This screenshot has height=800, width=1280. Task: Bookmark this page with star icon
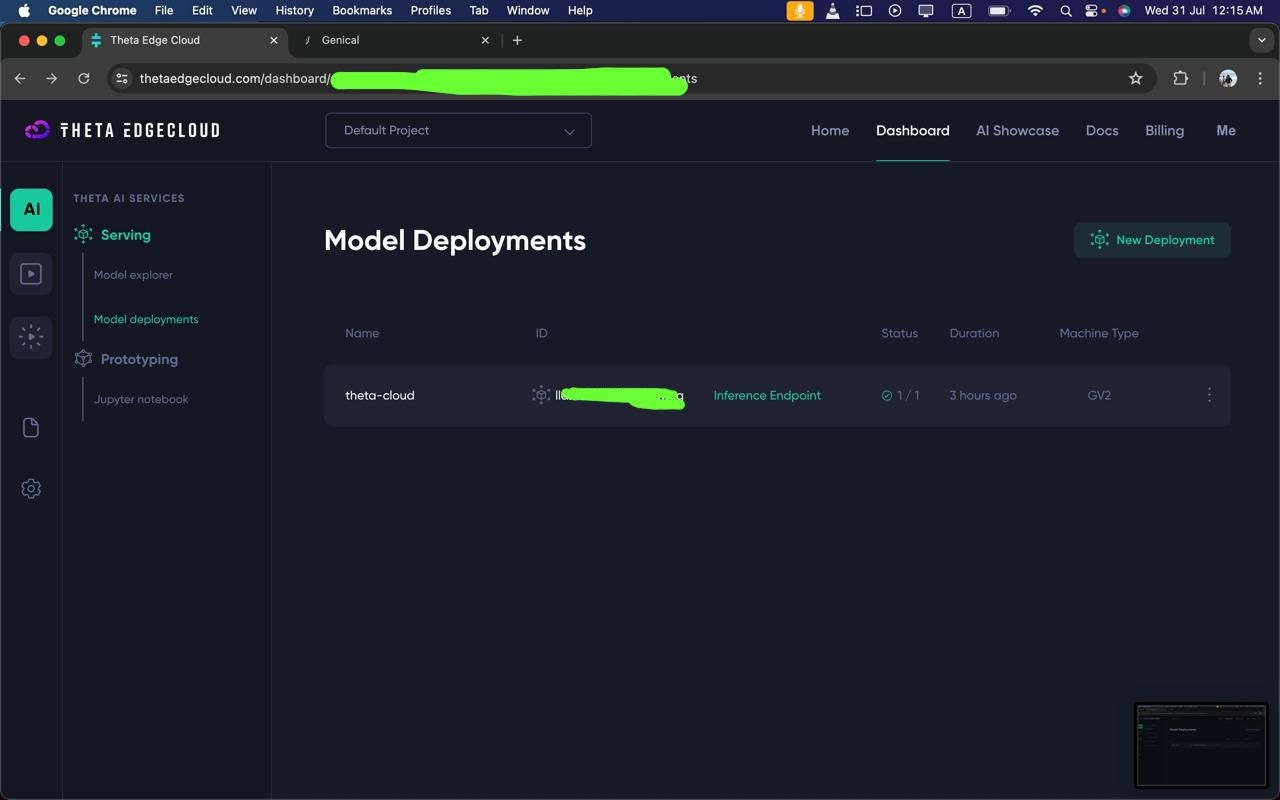tap(1135, 78)
